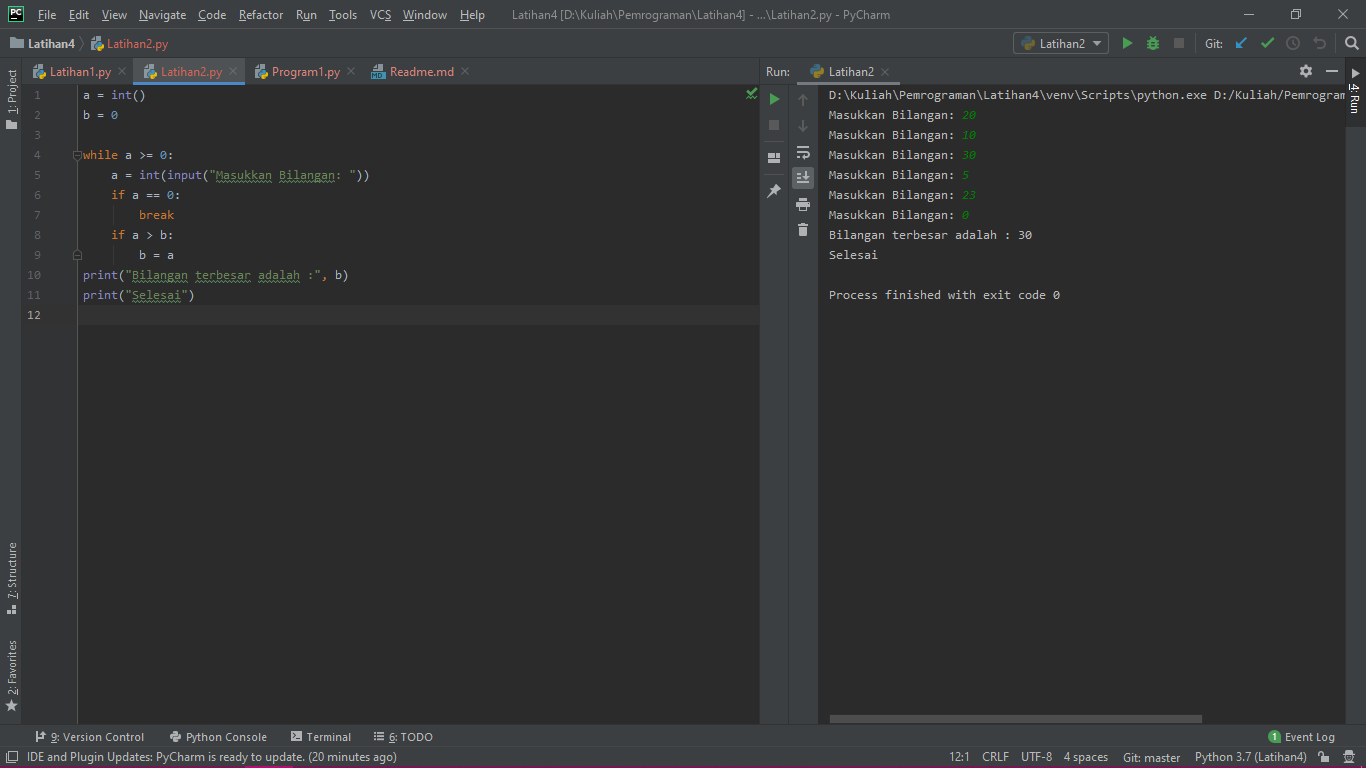The width and height of the screenshot is (1366, 768).
Task: Print console output with printer icon
Action: tap(803, 204)
